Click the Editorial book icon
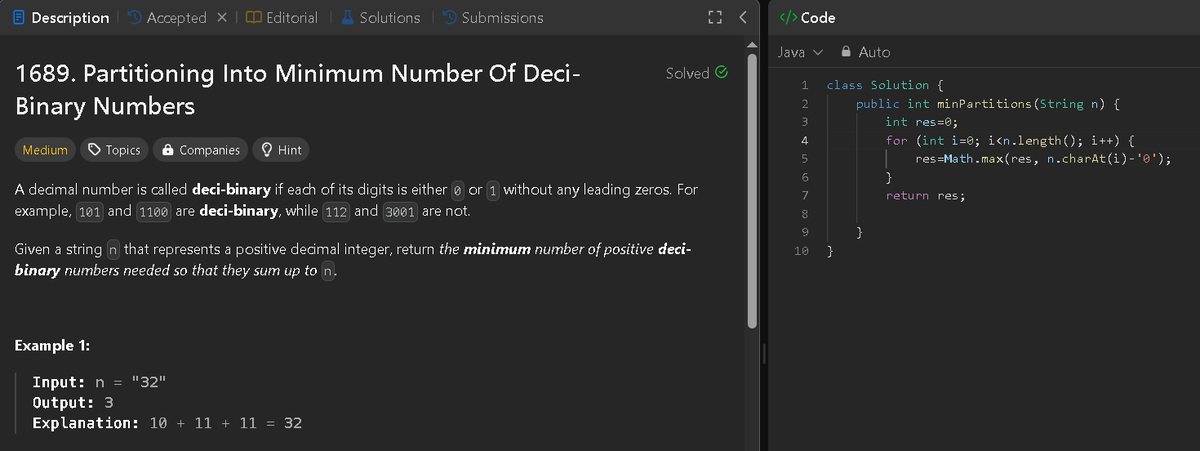This screenshot has width=1200, height=451. pos(253,17)
